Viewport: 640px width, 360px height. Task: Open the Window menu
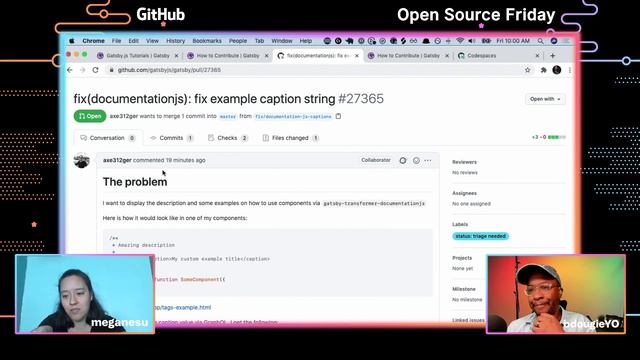coord(282,41)
